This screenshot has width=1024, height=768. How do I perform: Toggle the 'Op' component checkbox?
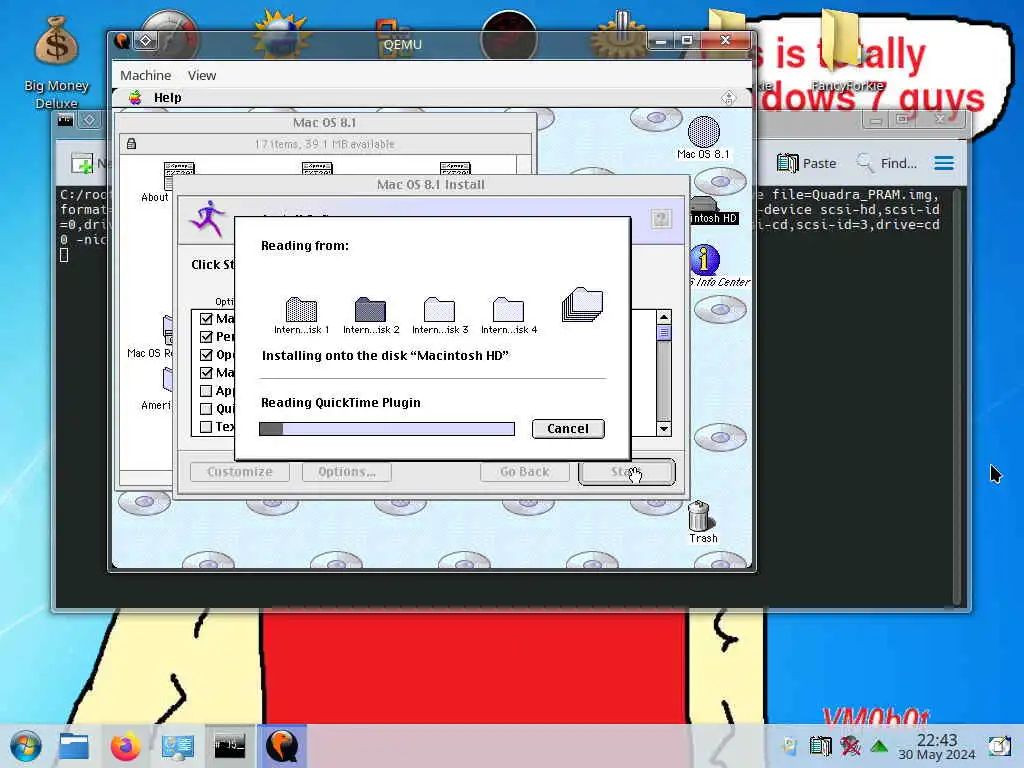(x=206, y=355)
